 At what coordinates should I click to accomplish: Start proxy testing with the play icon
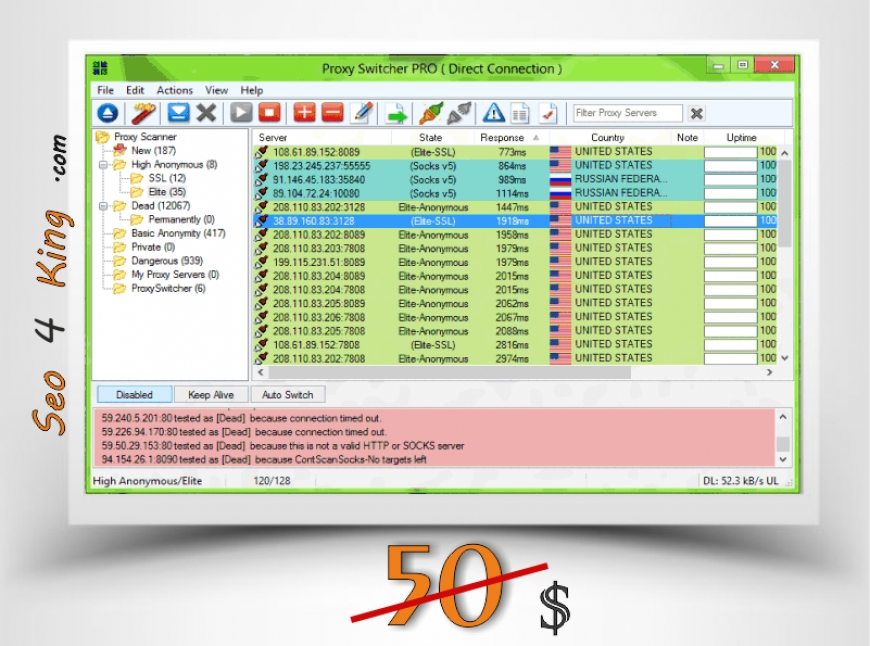[x=241, y=113]
